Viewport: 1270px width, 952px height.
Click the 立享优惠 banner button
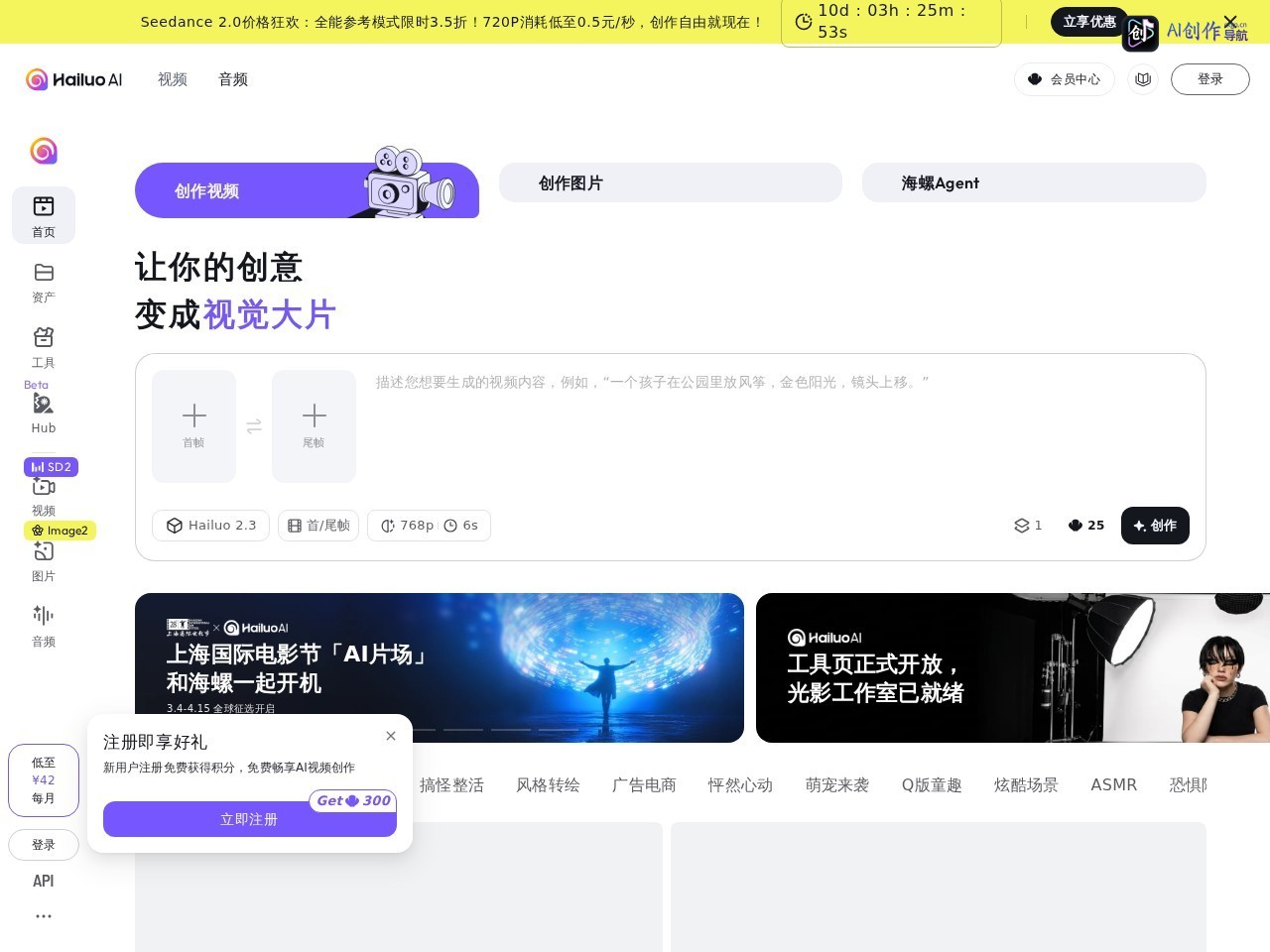[1088, 21]
